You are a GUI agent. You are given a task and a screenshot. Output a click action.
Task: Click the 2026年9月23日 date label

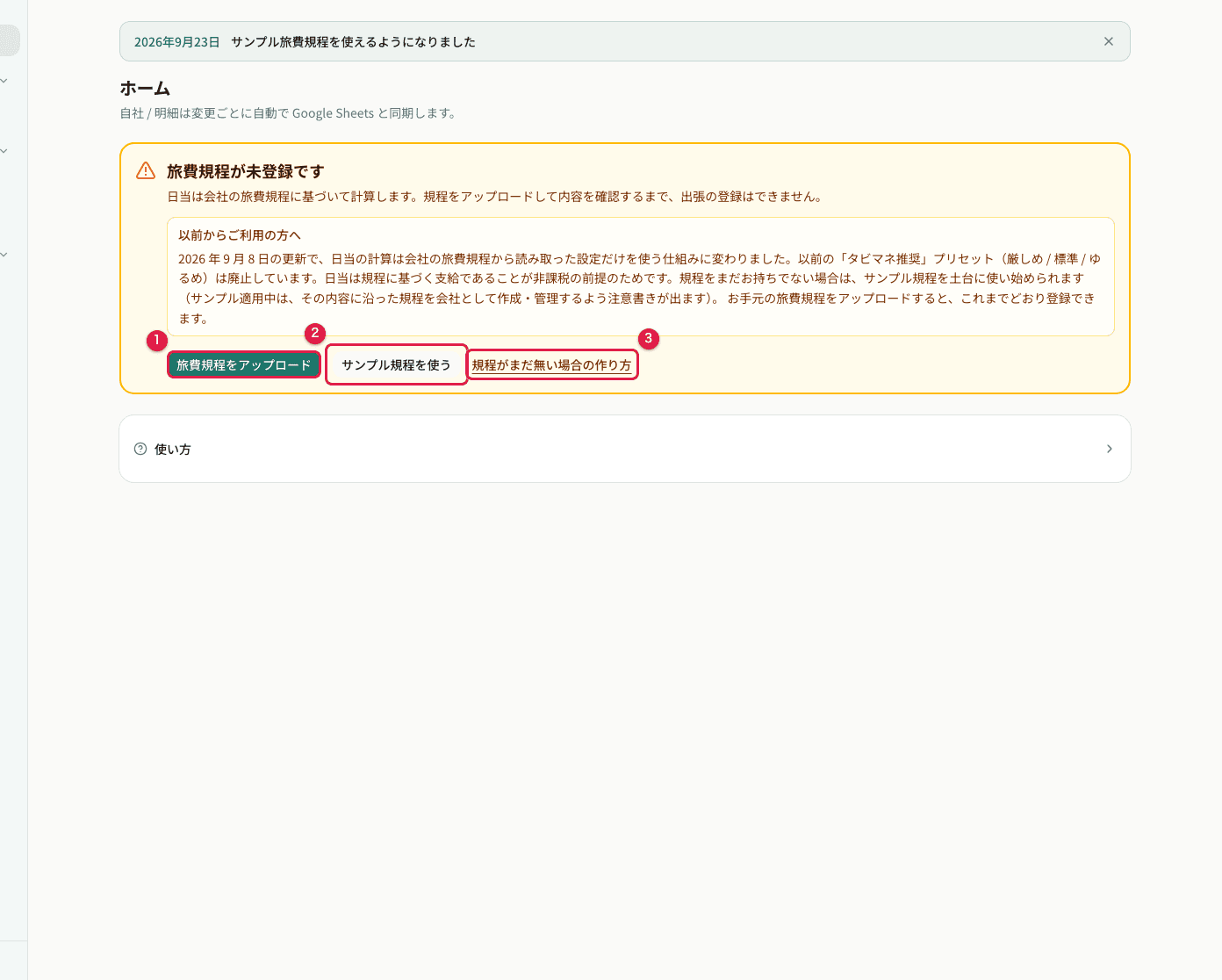point(177,41)
